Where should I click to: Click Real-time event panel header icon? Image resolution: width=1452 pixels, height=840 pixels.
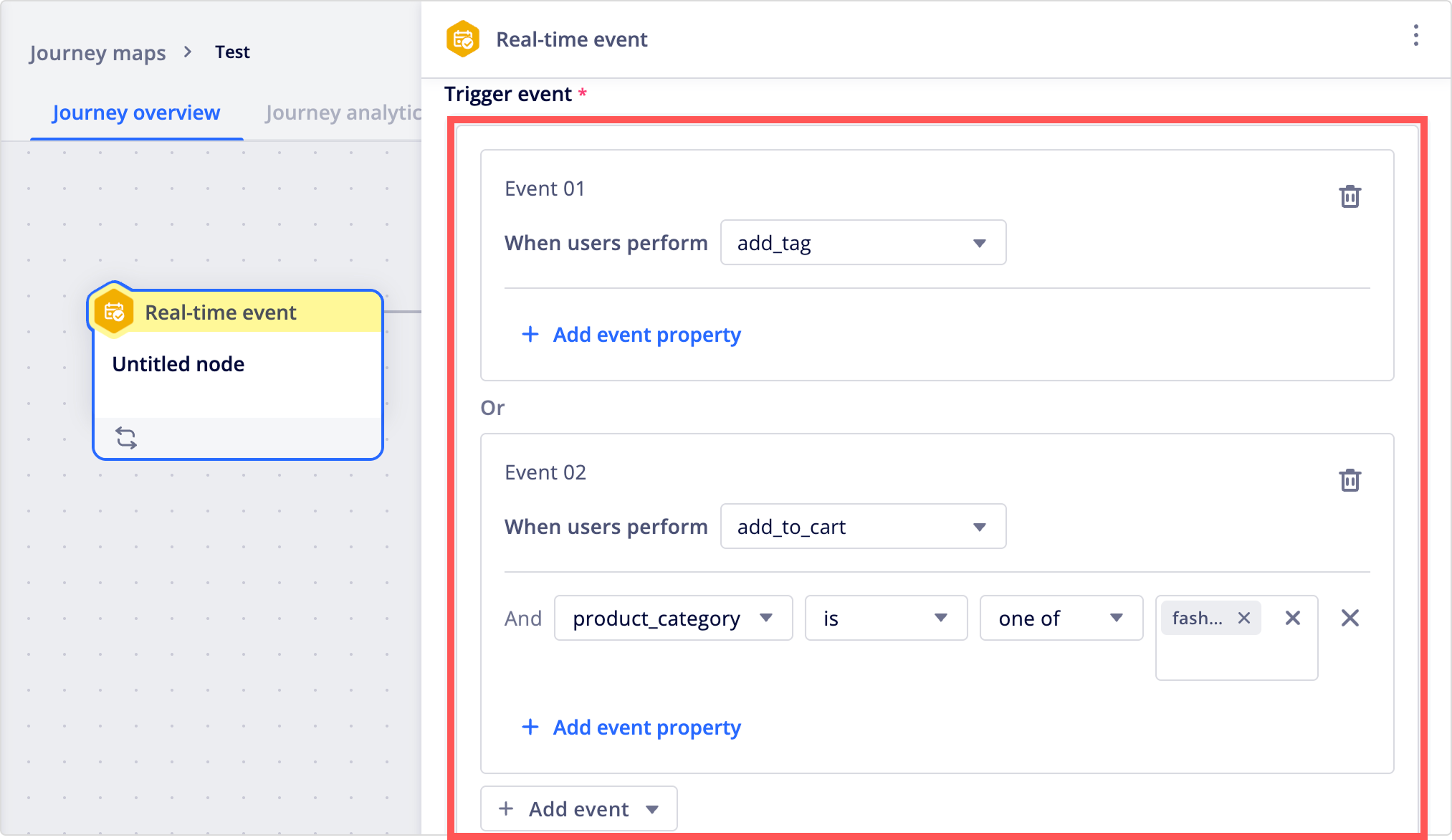pyautogui.click(x=463, y=39)
